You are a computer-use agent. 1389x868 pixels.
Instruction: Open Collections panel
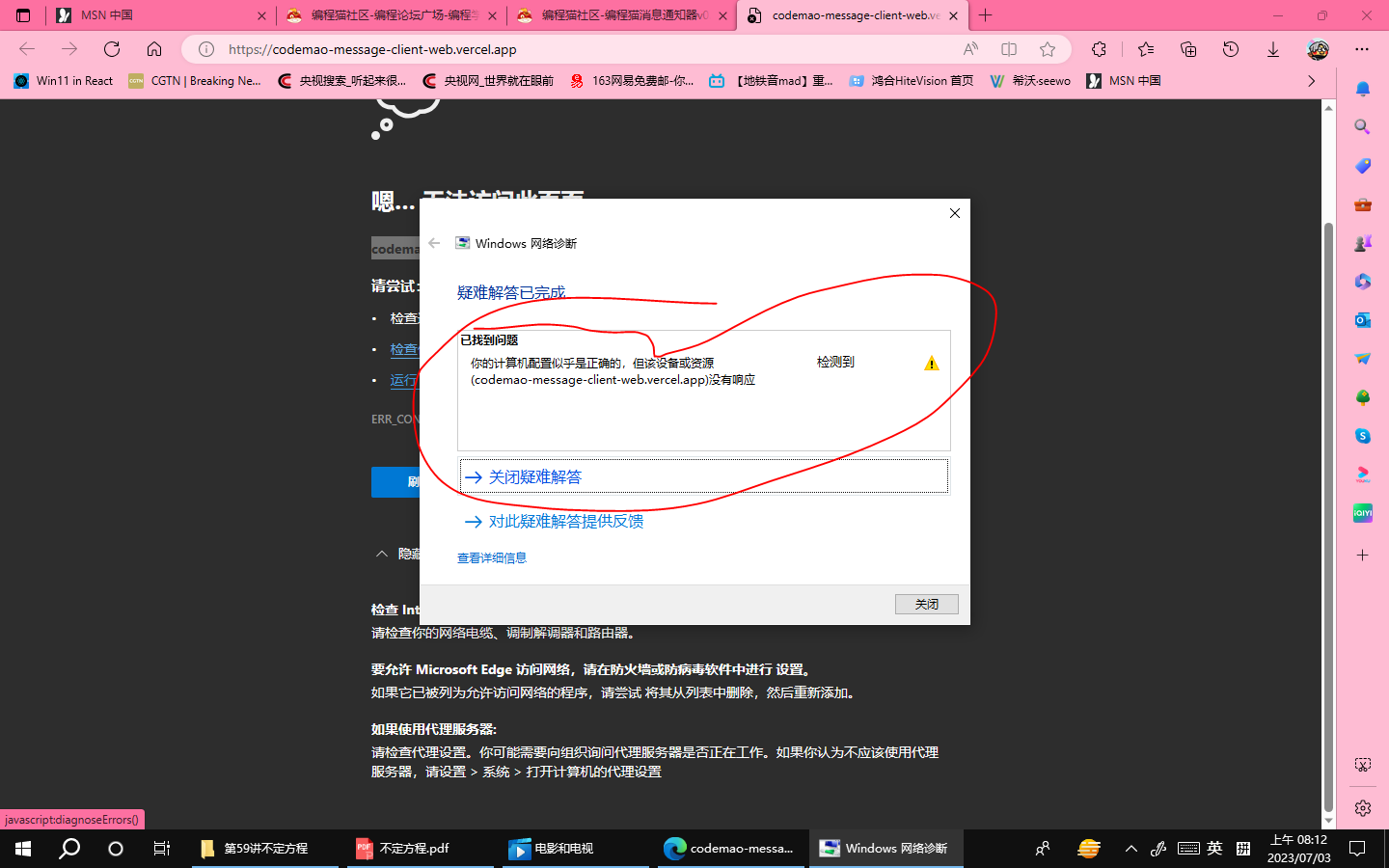click(x=1188, y=49)
